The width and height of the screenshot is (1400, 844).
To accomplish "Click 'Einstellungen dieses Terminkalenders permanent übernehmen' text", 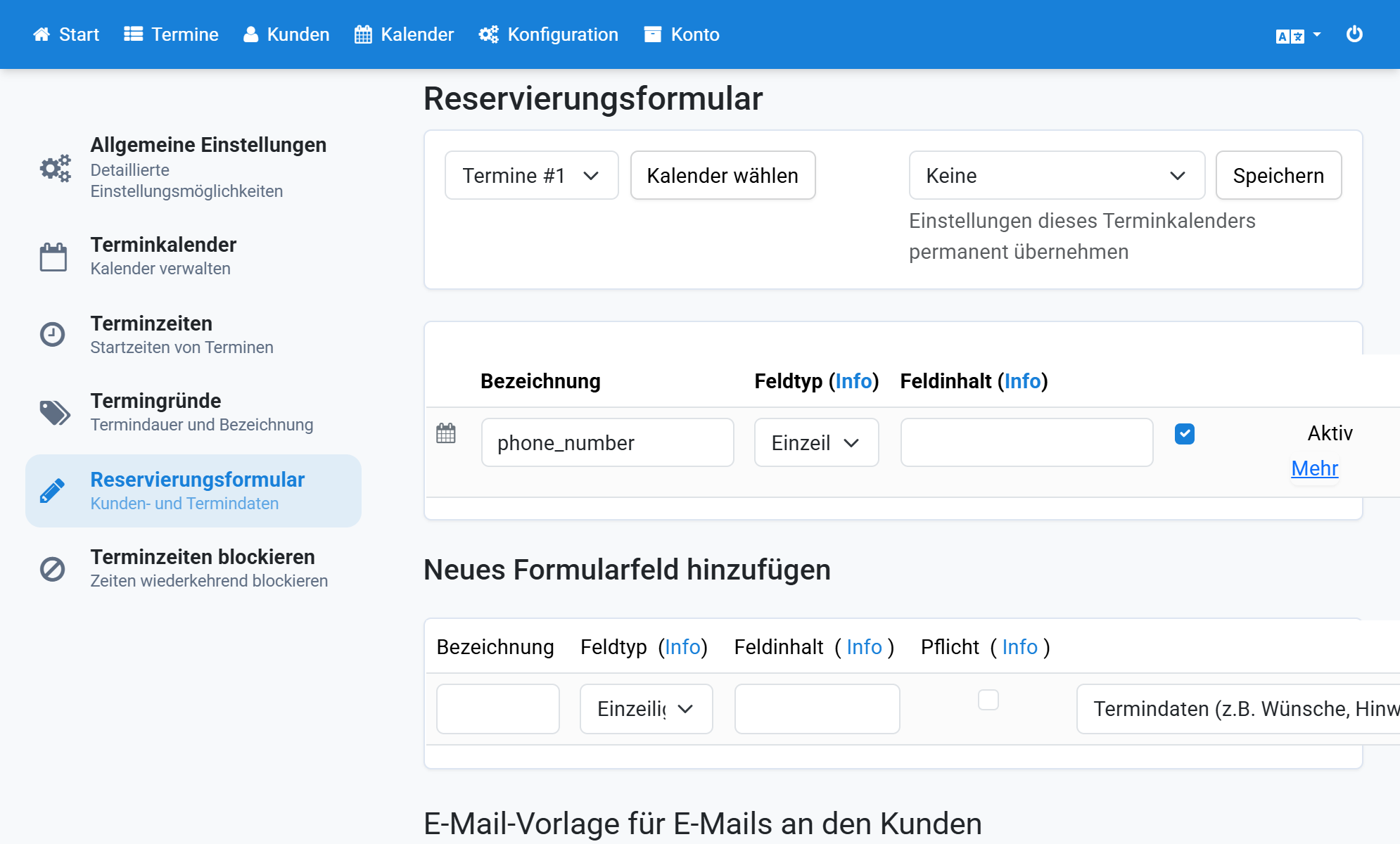I will click(x=1082, y=236).
